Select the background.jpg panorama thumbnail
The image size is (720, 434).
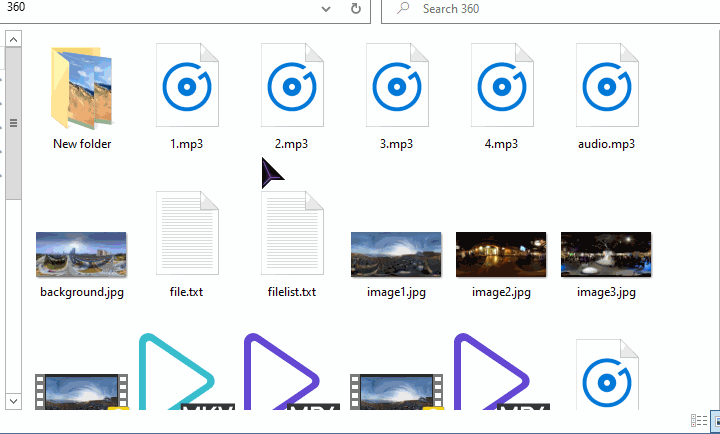coord(81,254)
